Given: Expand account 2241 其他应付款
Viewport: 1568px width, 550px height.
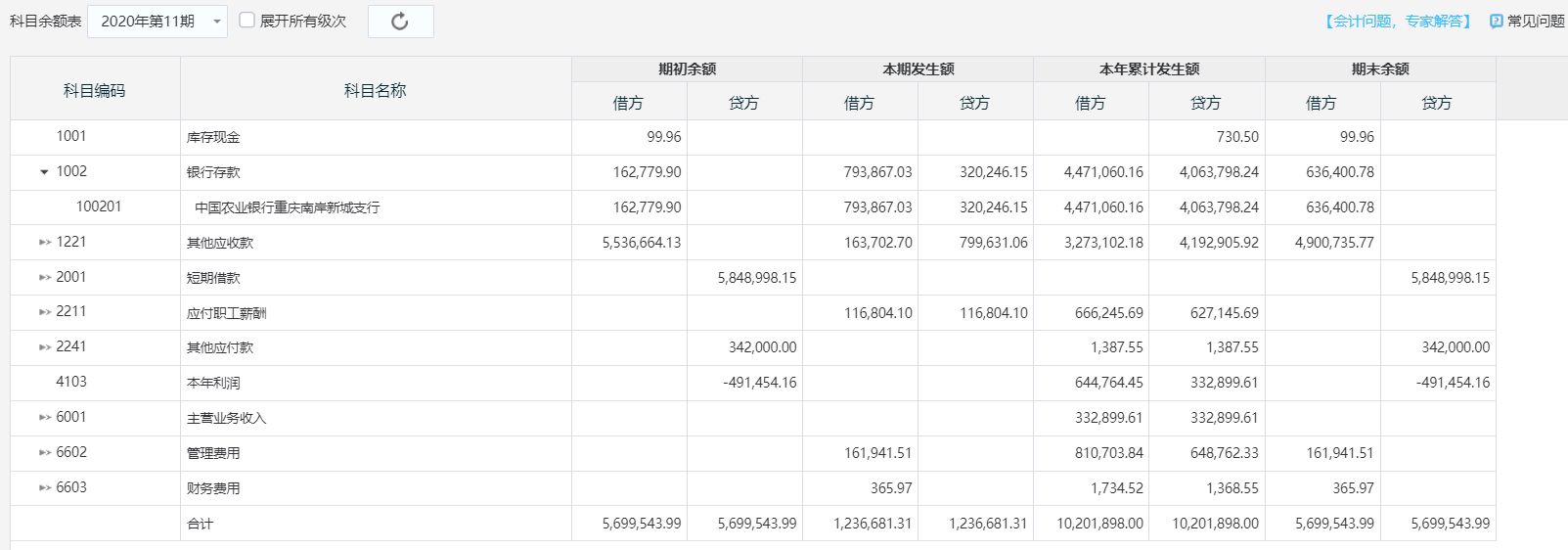Looking at the screenshot, I should (45, 346).
